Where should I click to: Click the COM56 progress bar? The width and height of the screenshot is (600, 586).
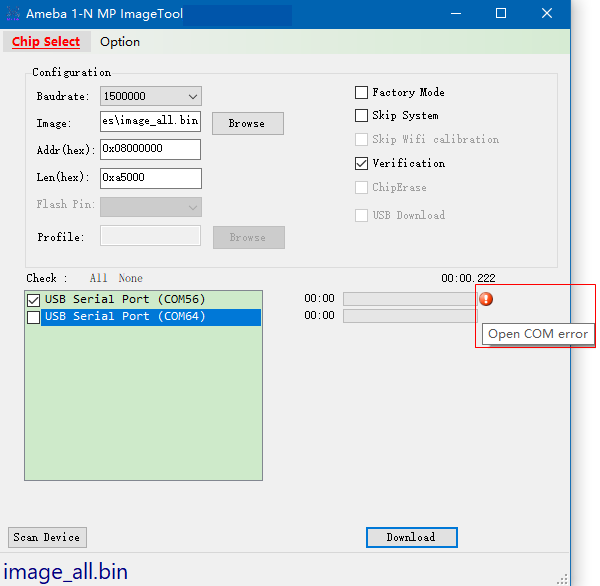(409, 299)
